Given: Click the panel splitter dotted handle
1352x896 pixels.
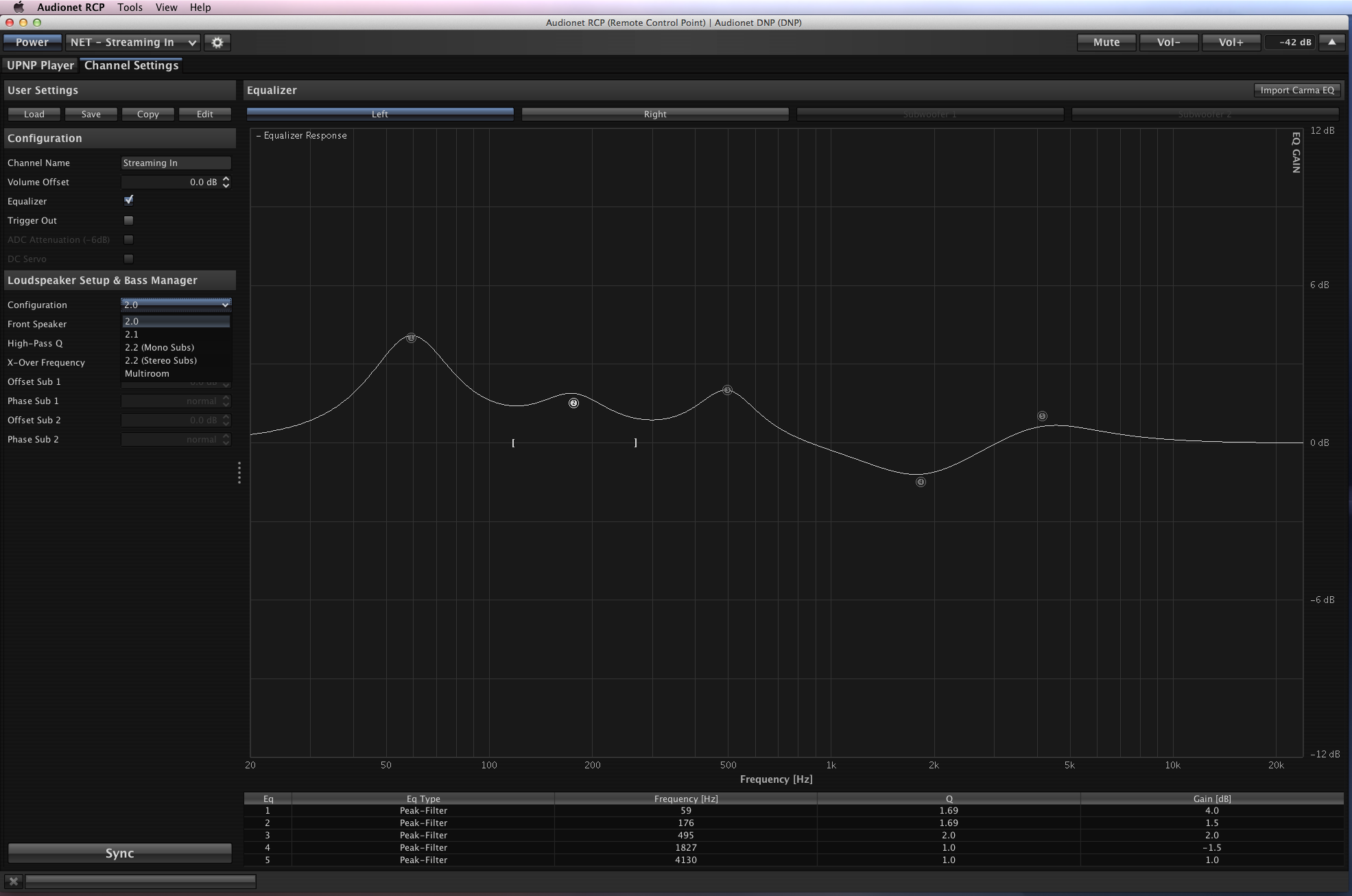Looking at the screenshot, I should 239,473.
